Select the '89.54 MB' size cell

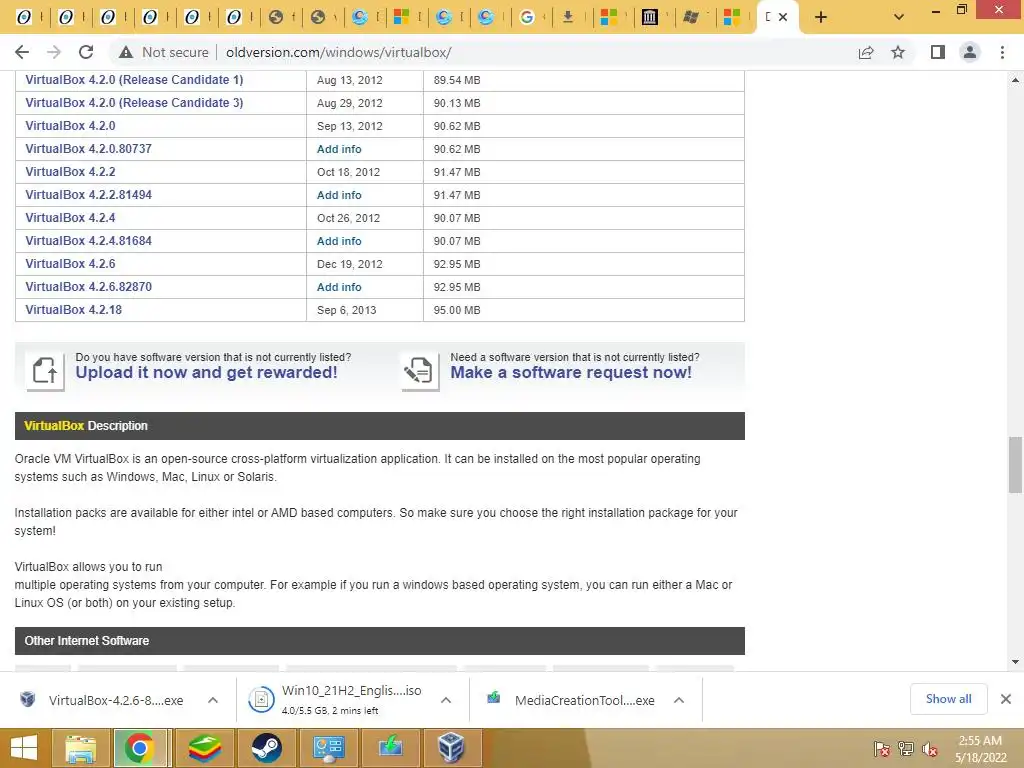584,80
